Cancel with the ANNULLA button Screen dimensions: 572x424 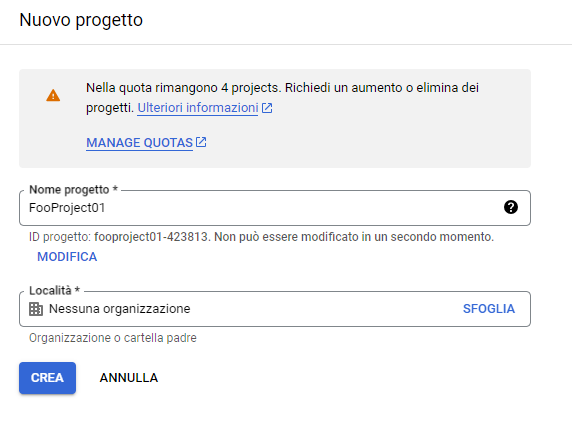point(129,378)
